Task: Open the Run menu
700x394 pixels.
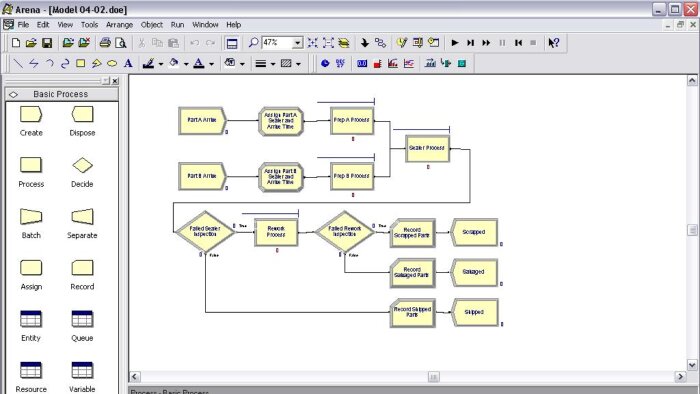Action: (177, 25)
